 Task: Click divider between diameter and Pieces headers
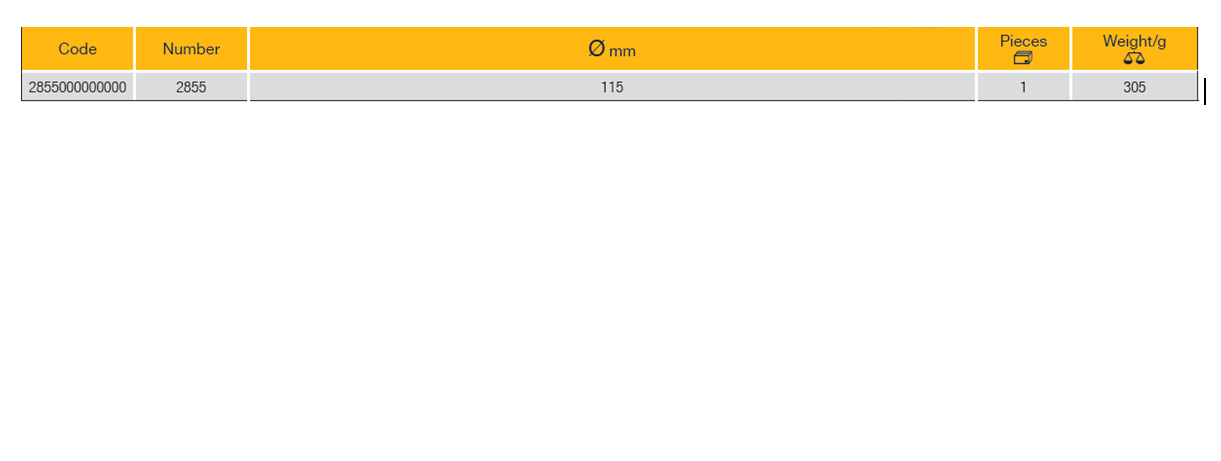coord(976,49)
